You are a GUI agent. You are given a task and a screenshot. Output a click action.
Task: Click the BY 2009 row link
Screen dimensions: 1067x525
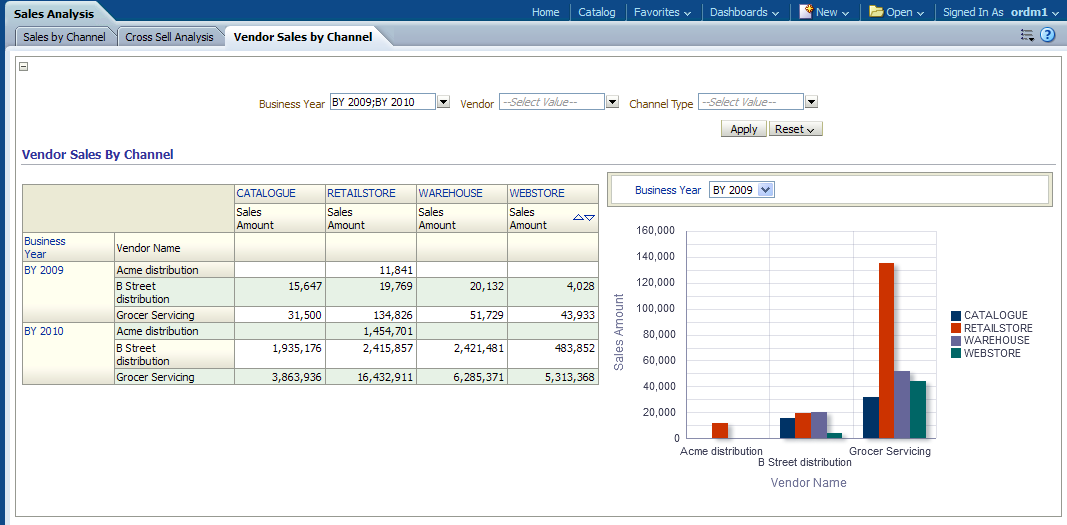tap(44, 270)
